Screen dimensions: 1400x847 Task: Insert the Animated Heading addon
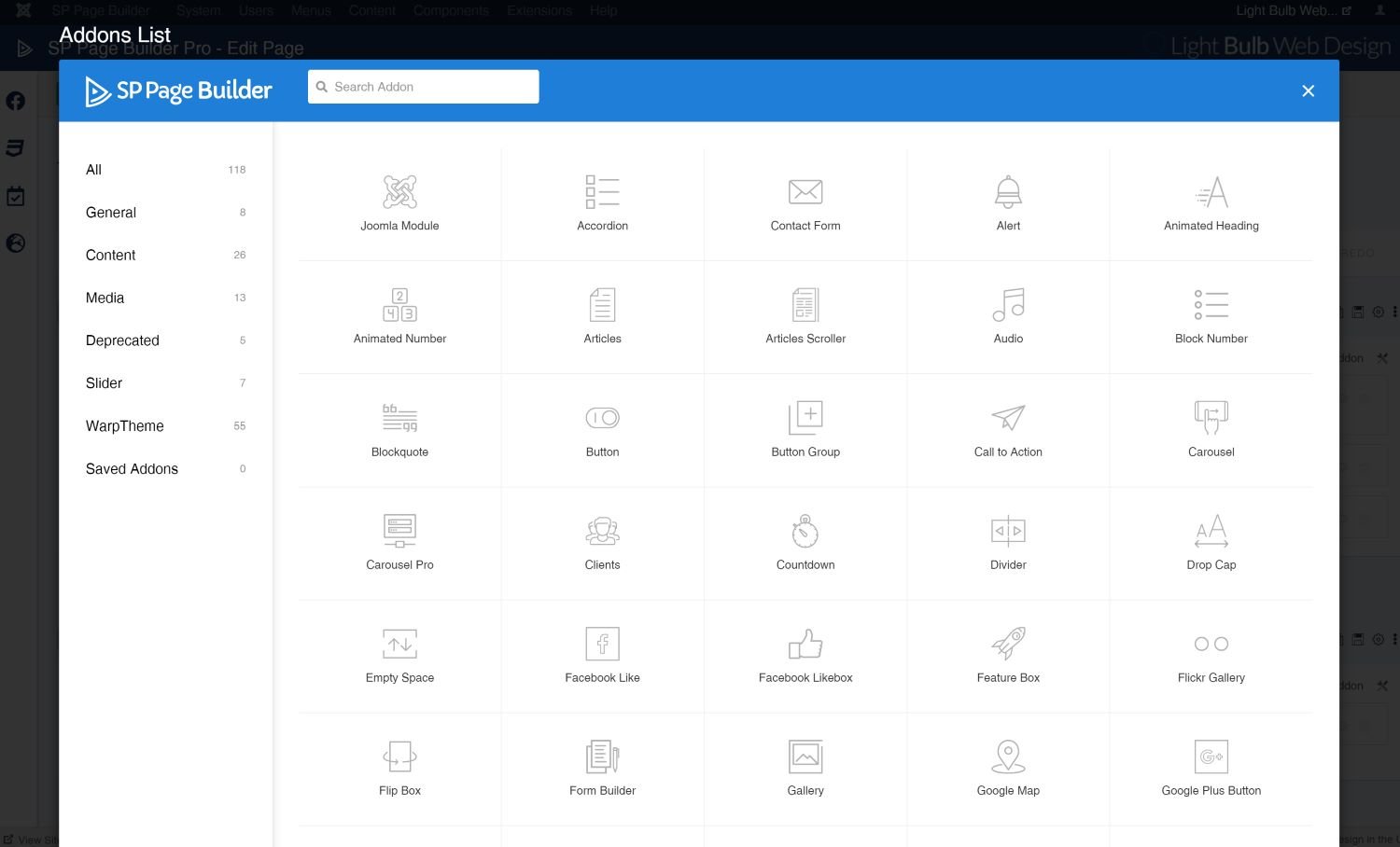point(1211,193)
